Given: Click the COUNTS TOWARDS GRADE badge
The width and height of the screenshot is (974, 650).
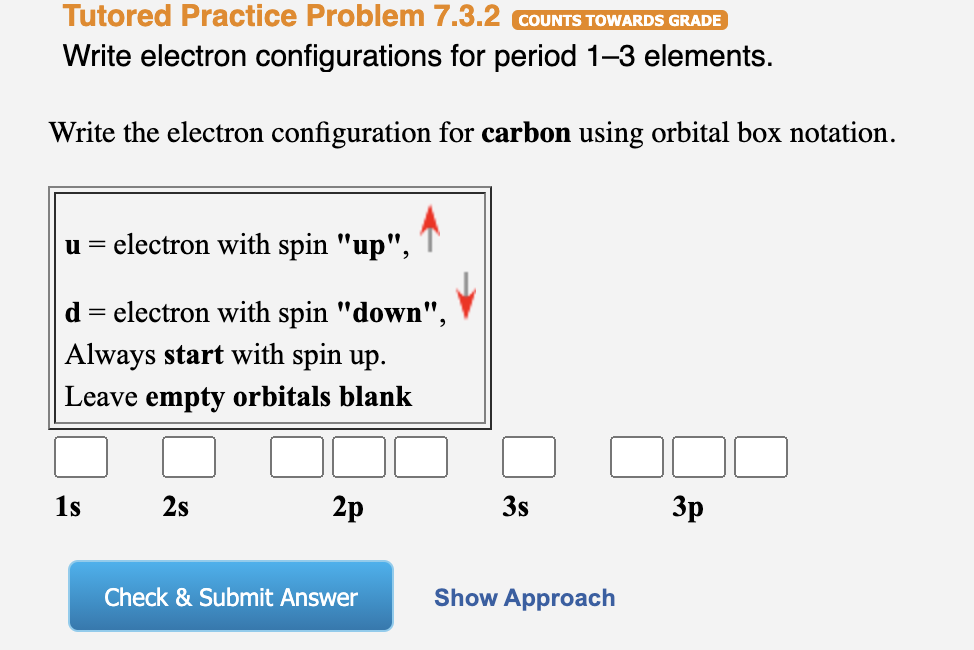Looking at the screenshot, I should pos(618,19).
